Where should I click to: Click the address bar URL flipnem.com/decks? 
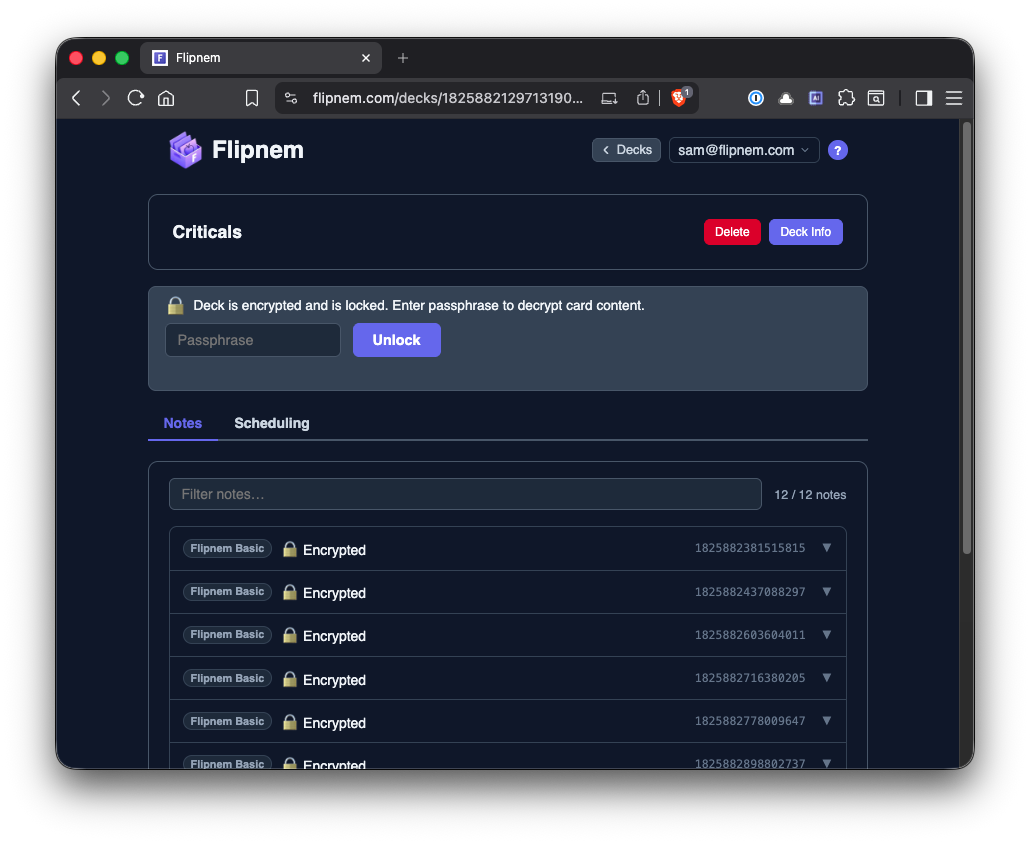pos(447,99)
